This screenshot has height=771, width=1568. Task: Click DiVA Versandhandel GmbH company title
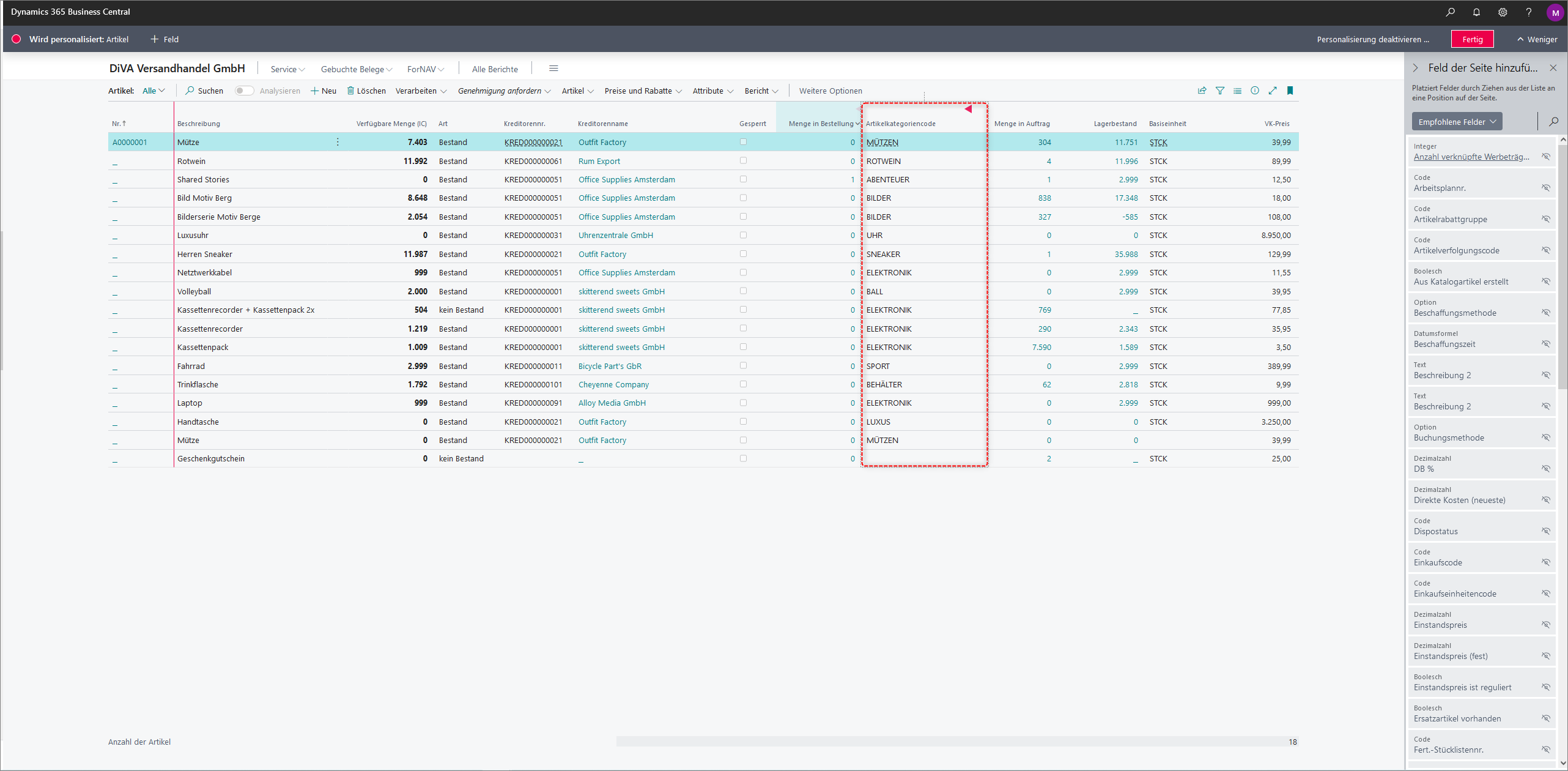[177, 69]
